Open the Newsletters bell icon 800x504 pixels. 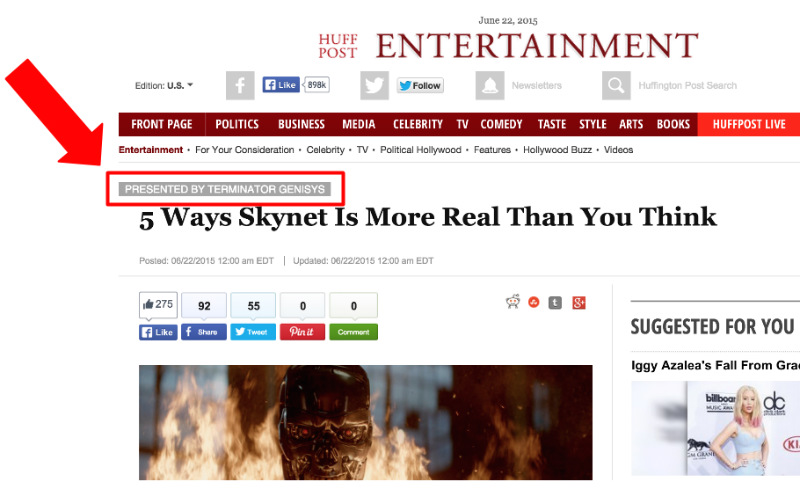coord(490,85)
